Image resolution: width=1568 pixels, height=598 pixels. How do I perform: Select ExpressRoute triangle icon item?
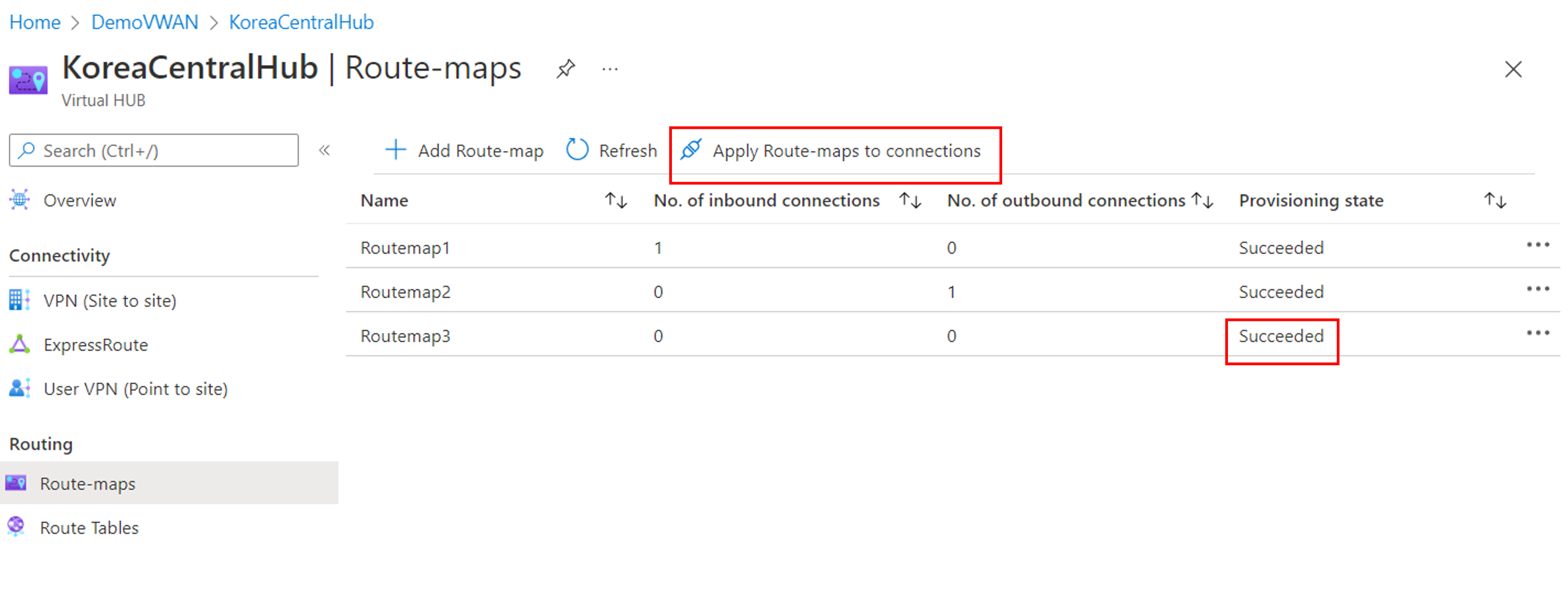(20, 344)
